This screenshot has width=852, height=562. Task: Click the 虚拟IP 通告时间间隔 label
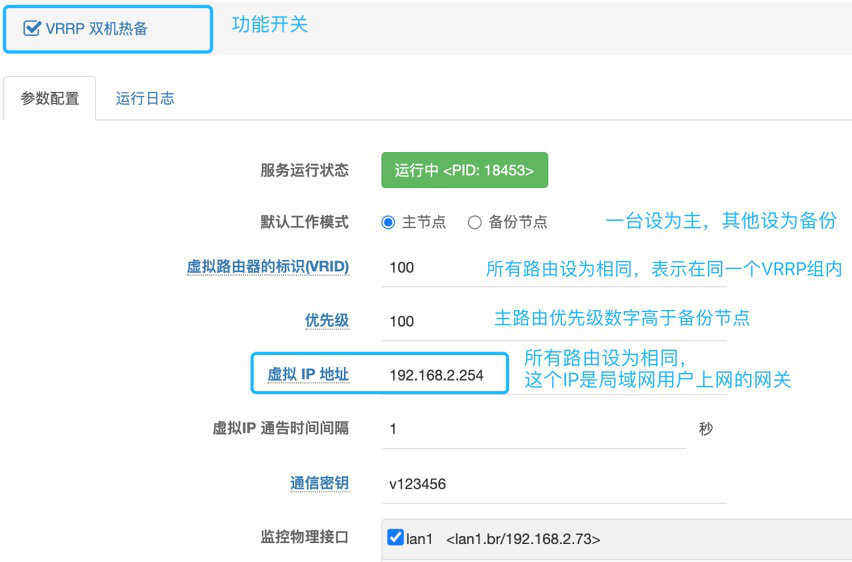[x=280, y=429]
